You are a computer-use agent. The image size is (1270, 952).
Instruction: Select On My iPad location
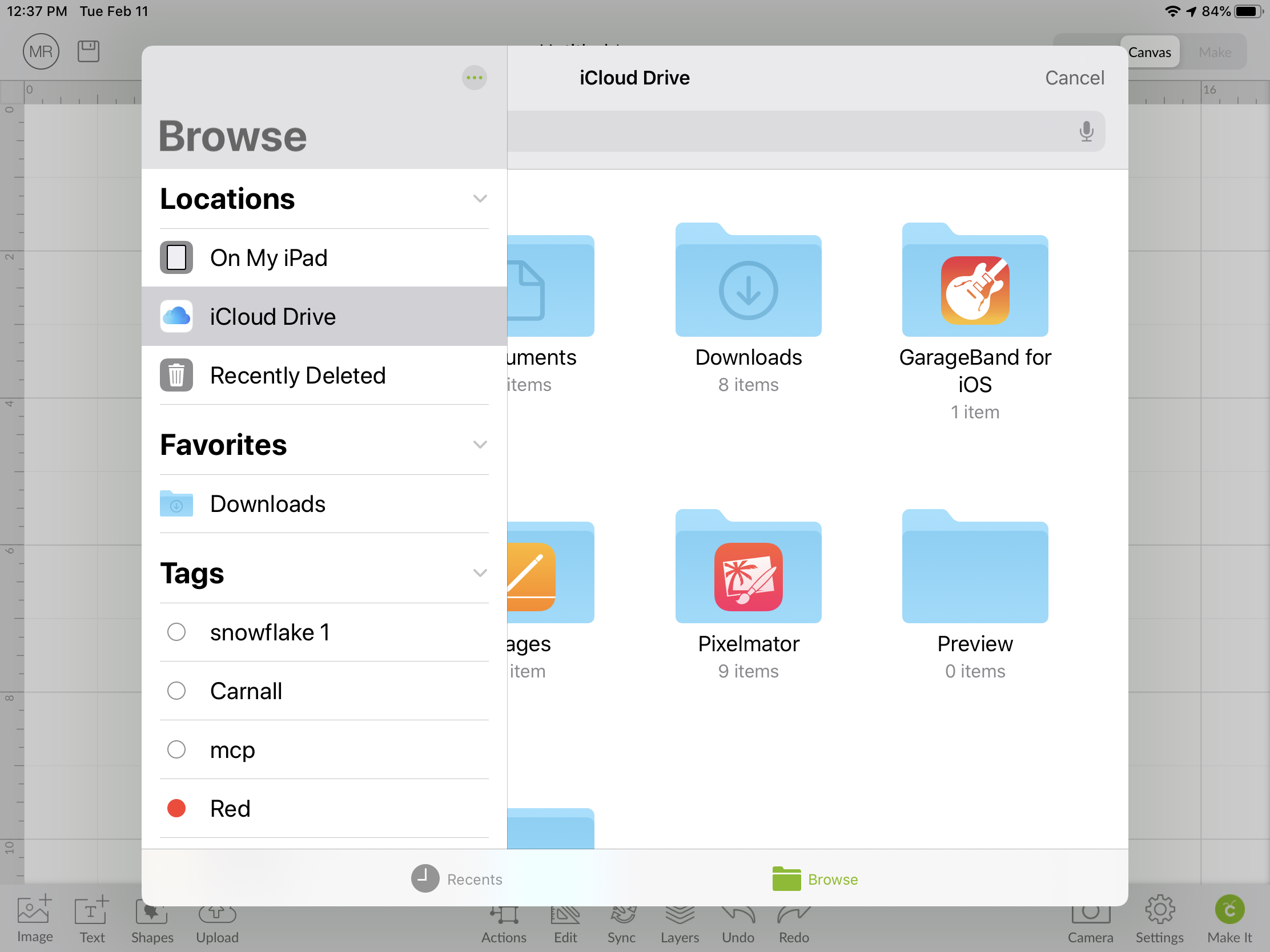click(269, 257)
